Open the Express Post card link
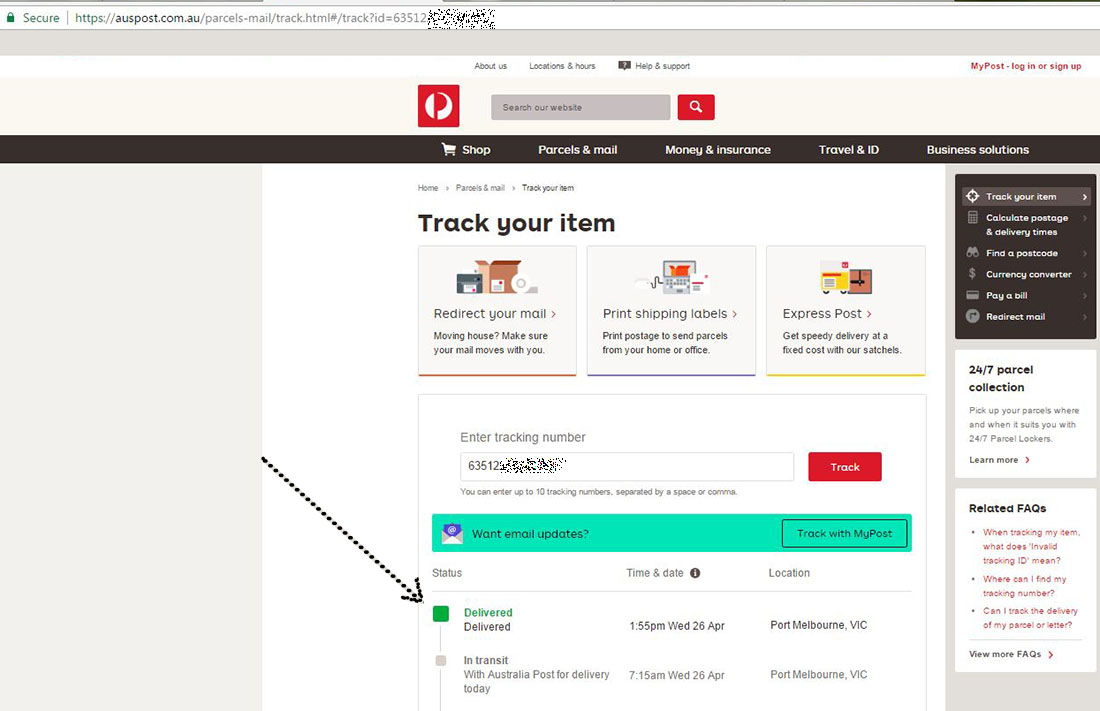Viewport: 1100px width, 711px height. click(x=827, y=314)
